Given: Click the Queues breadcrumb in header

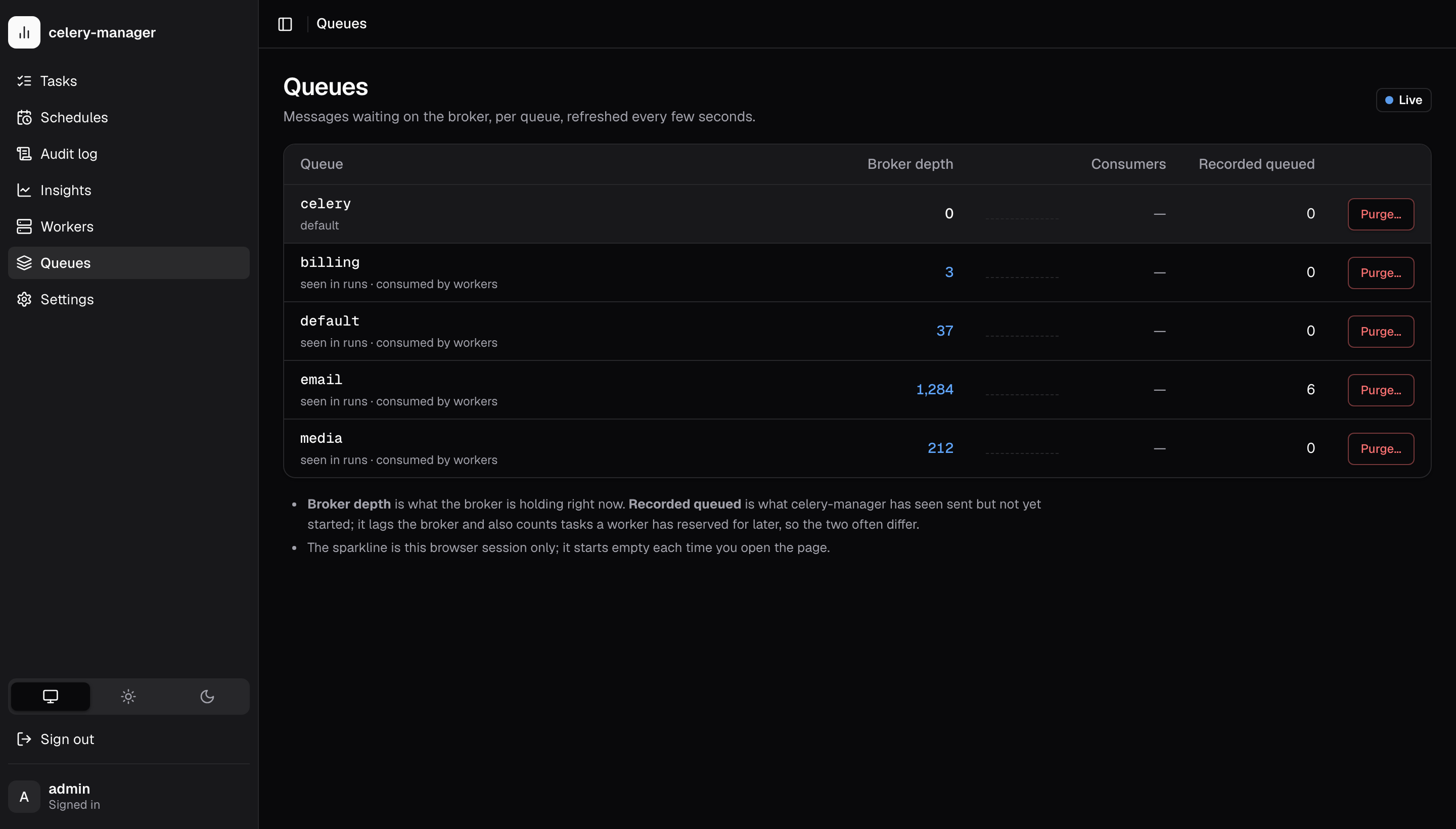Looking at the screenshot, I should point(341,24).
